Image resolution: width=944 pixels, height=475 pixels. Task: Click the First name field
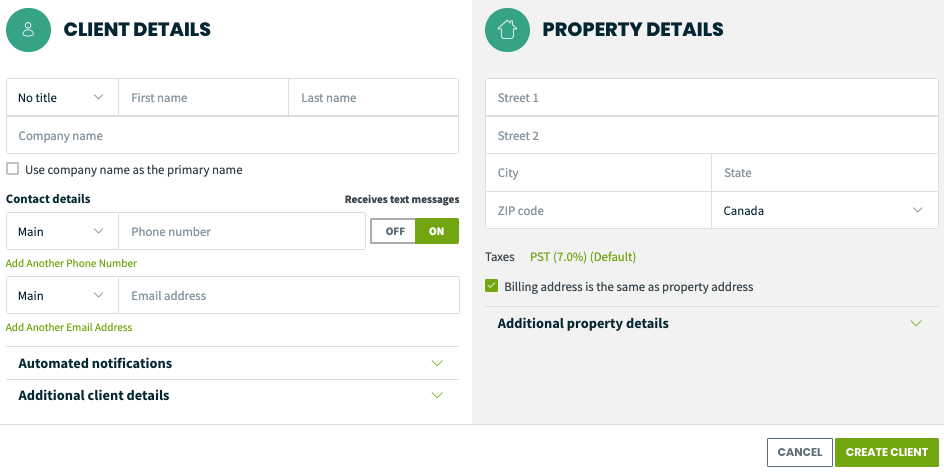pos(203,98)
